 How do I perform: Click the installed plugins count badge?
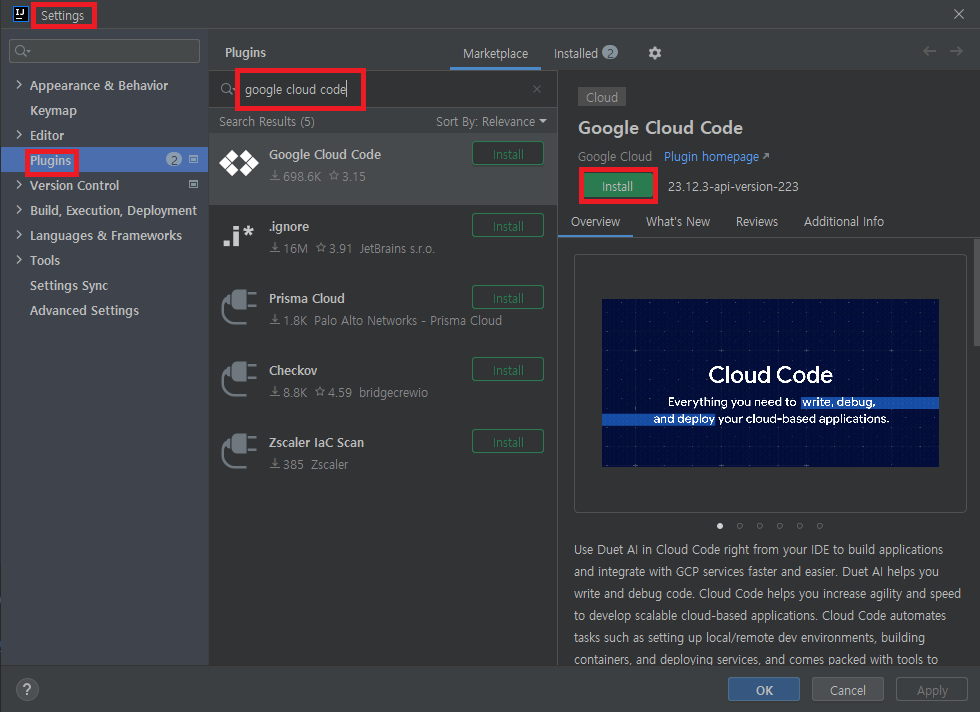pos(610,53)
